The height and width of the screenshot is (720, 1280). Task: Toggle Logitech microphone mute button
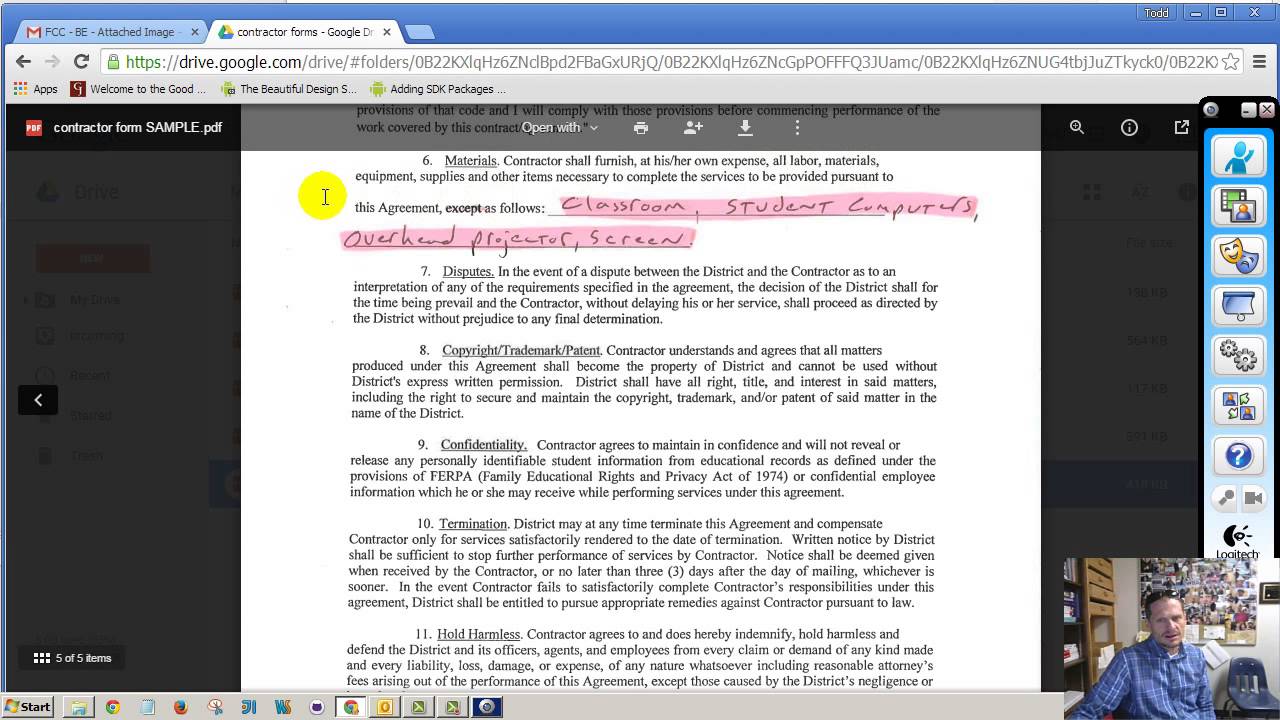pos(1226,498)
